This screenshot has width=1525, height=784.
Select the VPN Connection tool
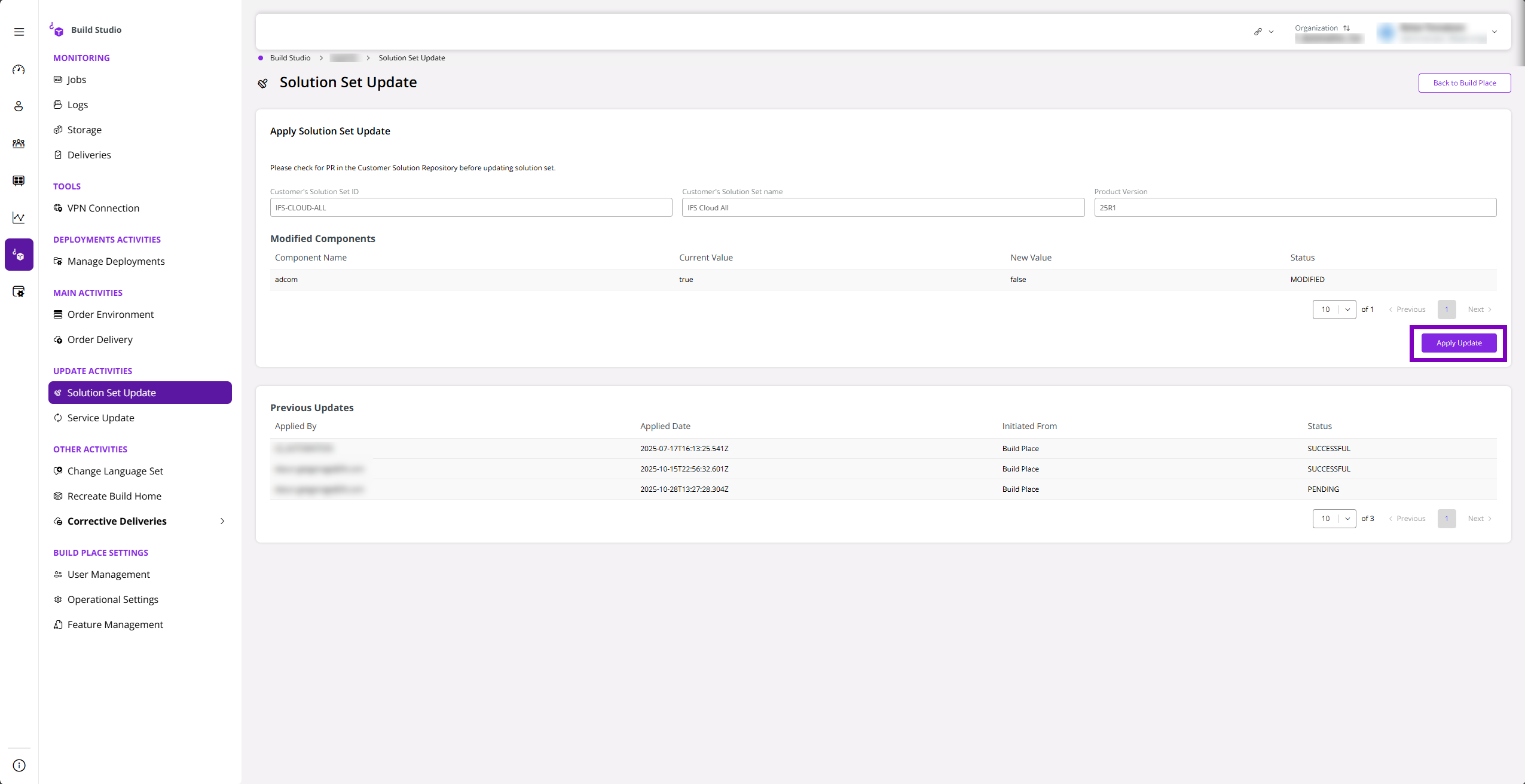tap(103, 208)
